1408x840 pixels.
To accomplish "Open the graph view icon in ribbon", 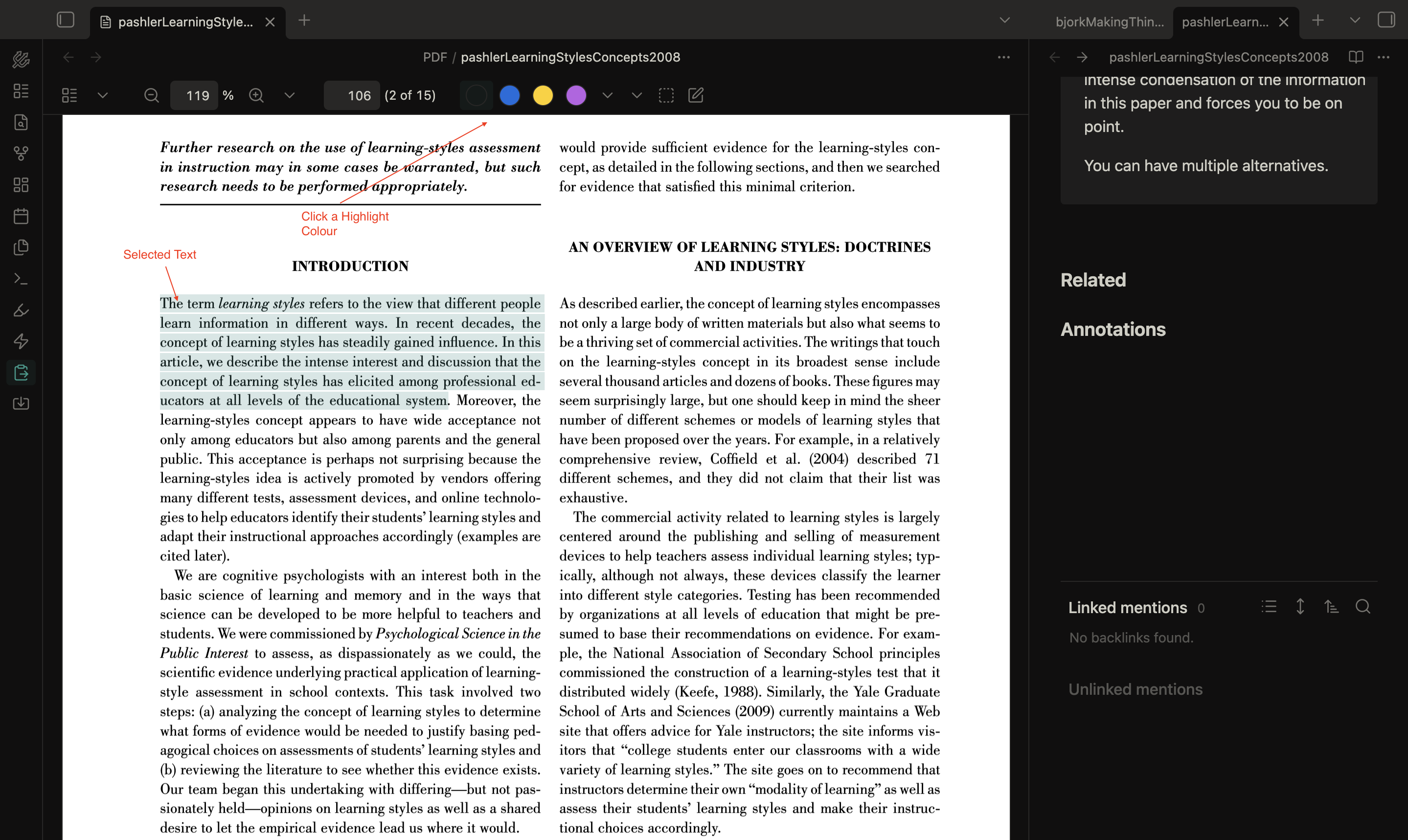I will (x=21, y=154).
